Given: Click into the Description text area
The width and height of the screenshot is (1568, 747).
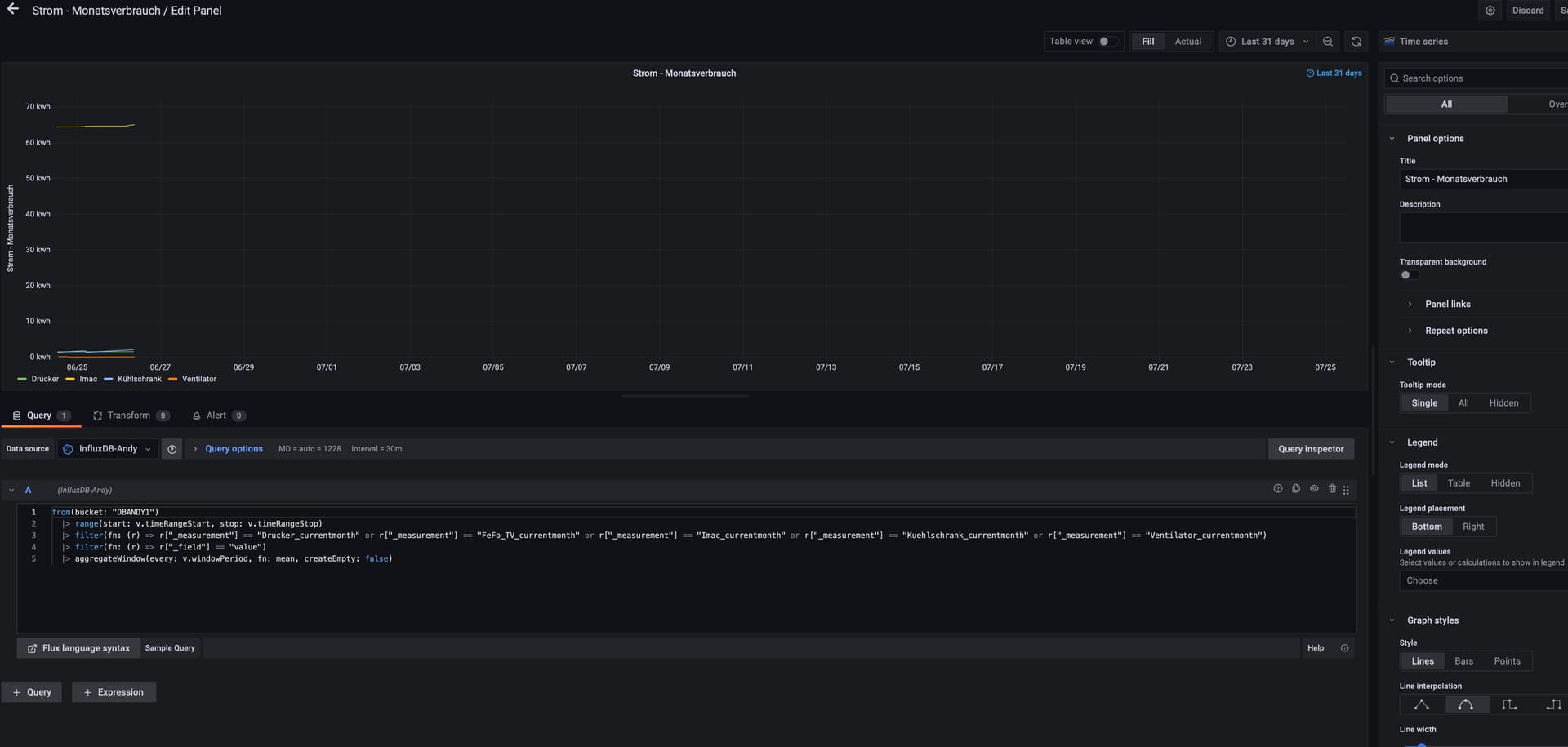Looking at the screenshot, I should (x=1483, y=228).
